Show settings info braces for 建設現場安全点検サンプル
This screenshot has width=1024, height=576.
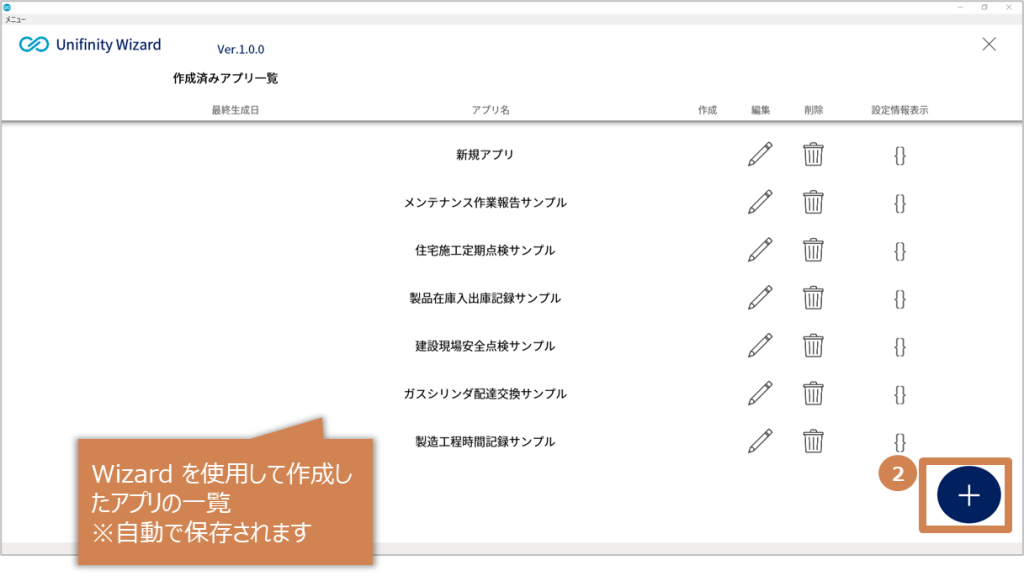tap(900, 347)
